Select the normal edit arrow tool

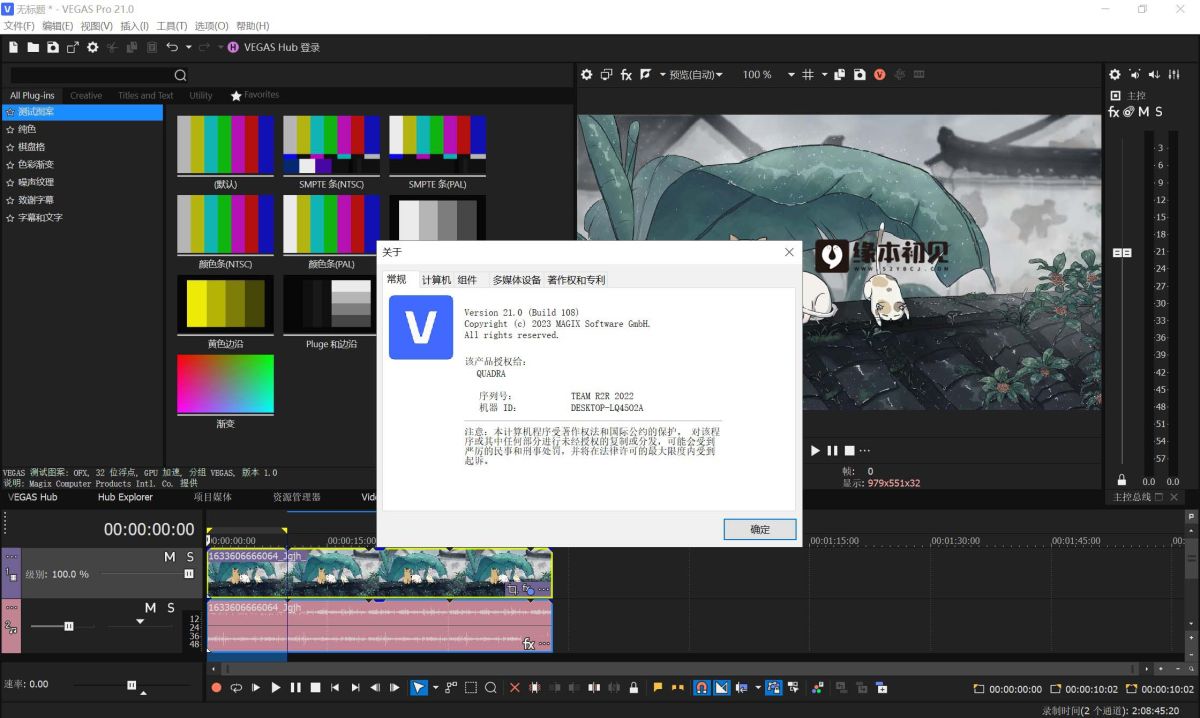[x=419, y=688]
